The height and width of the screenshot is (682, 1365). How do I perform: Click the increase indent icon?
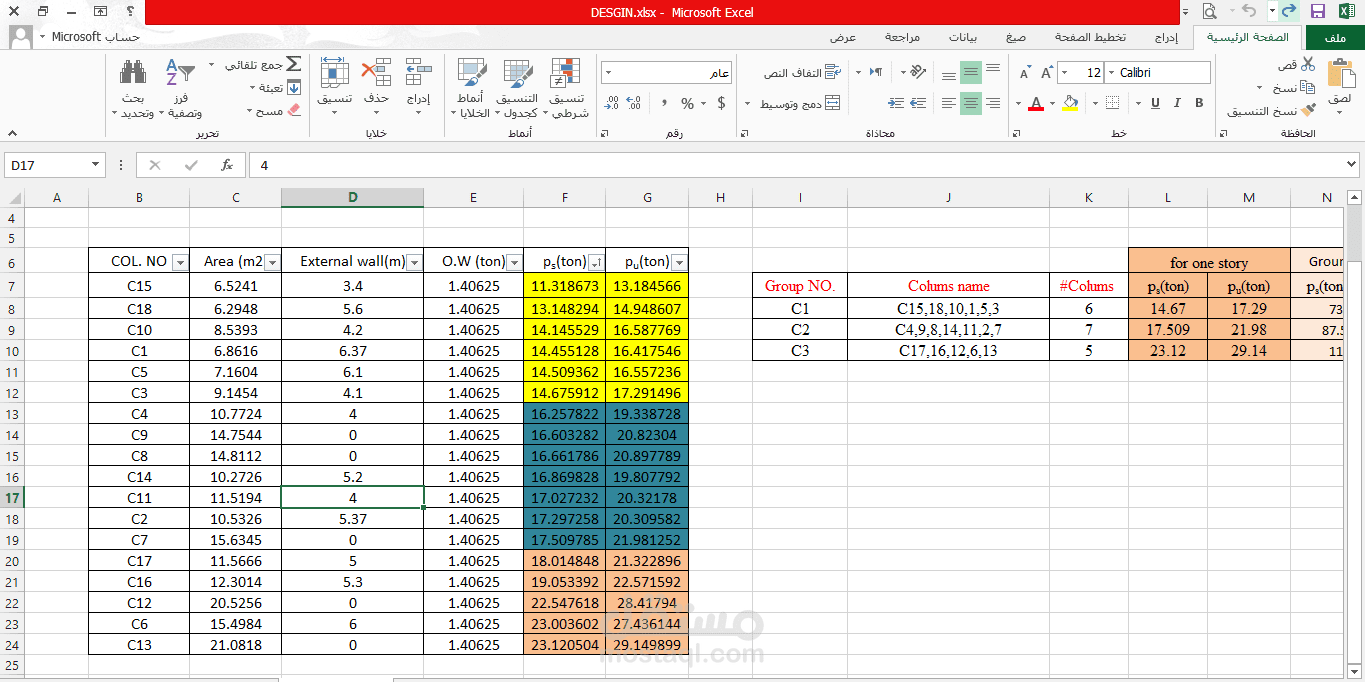(895, 103)
